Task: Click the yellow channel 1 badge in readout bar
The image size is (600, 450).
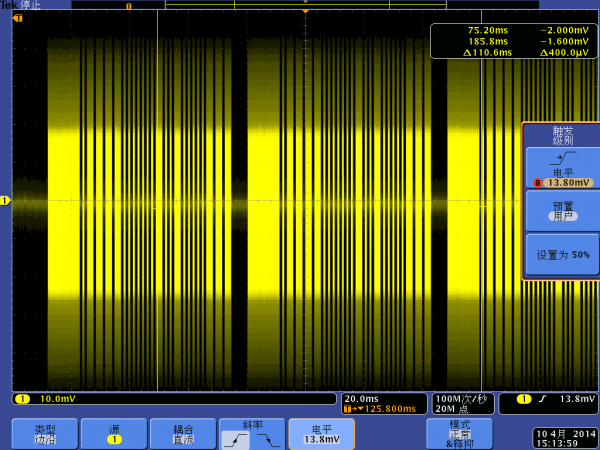Action: coord(20,399)
